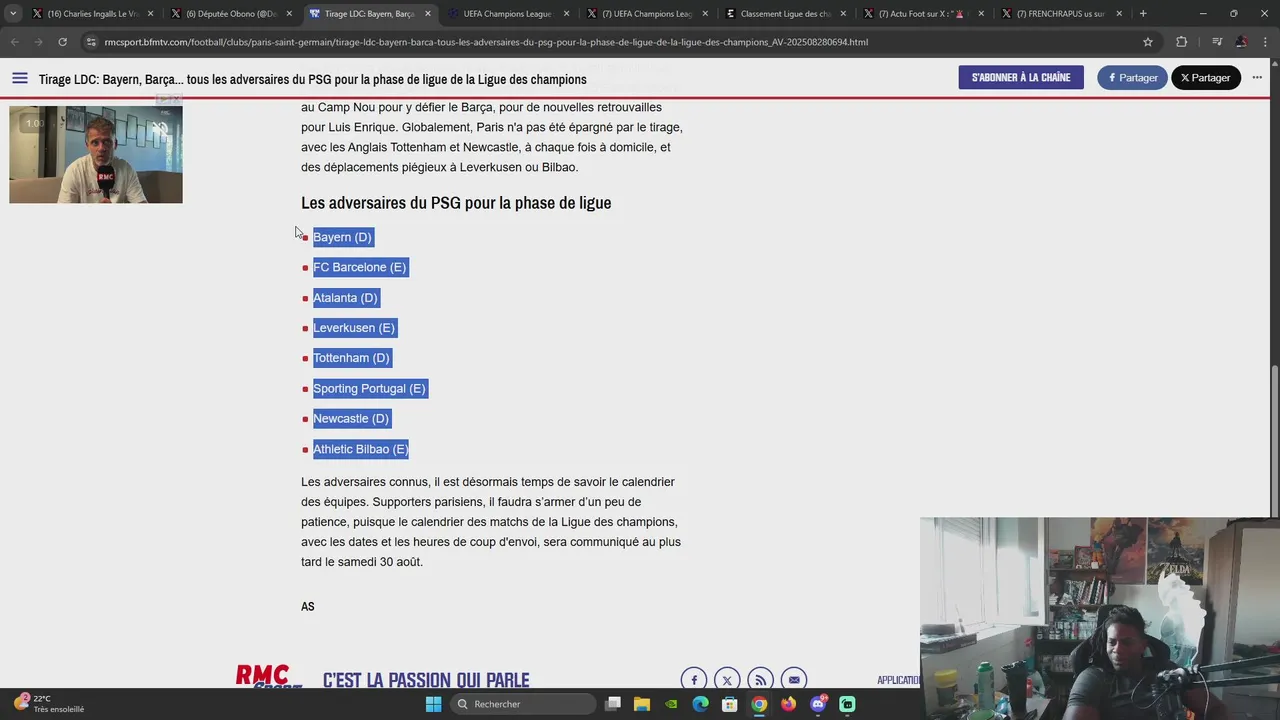Click 'Athletic Bilbao (E)' list item
The width and height of the screenshot is (1280, 720).
pyautogui.click(x=361, y=449)
